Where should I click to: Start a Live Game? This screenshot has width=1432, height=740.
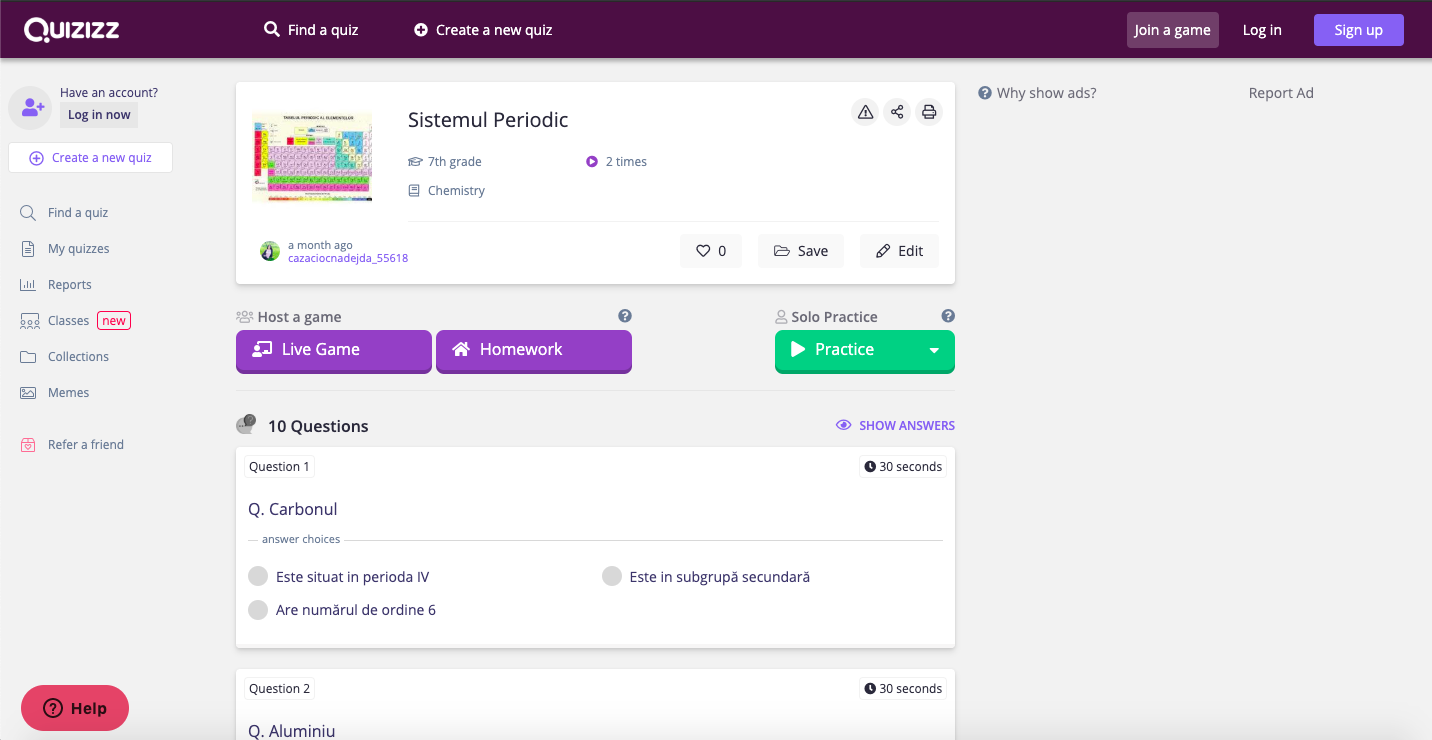click(334, 350)
